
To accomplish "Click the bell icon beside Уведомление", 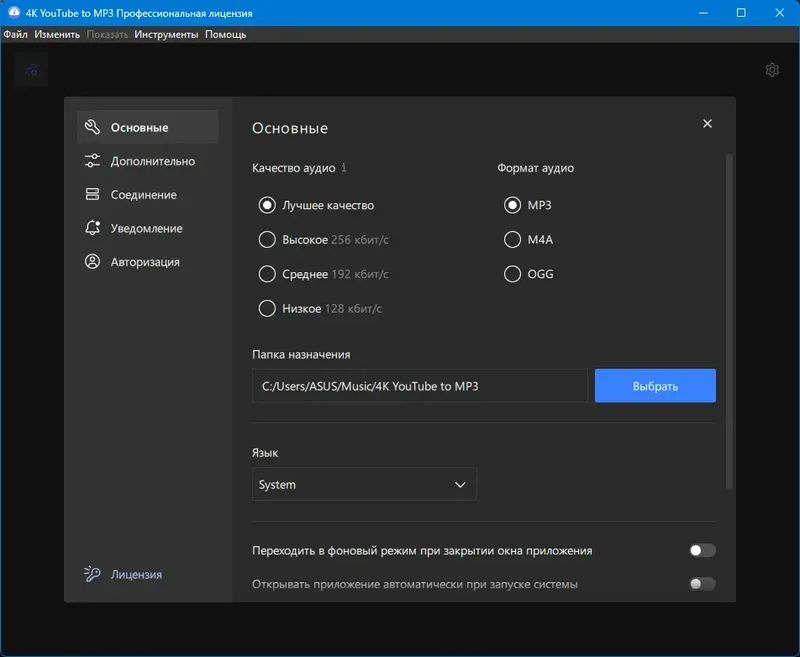I will (92, 228).
